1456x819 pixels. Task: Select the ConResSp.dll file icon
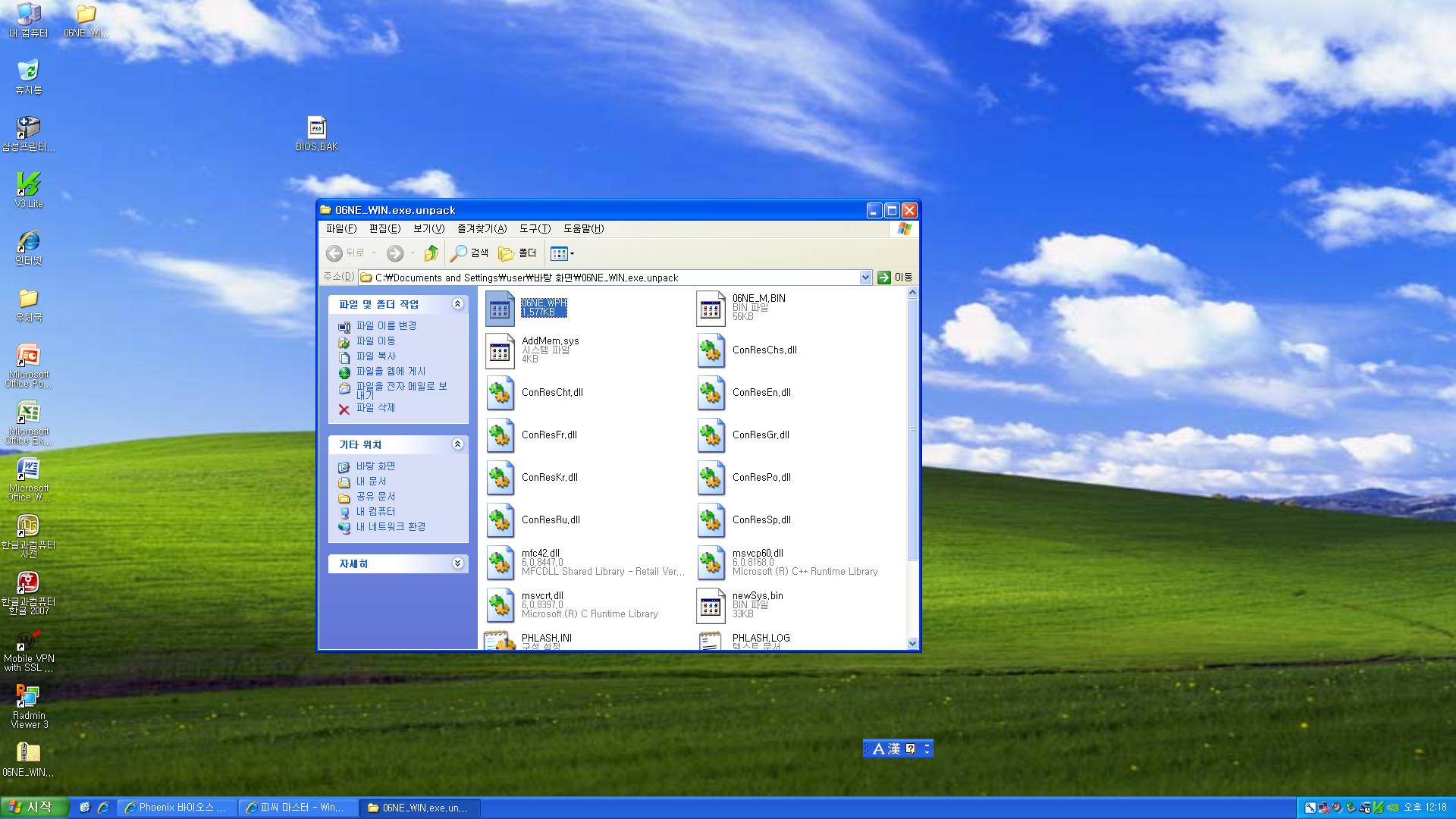pos(711,520)
